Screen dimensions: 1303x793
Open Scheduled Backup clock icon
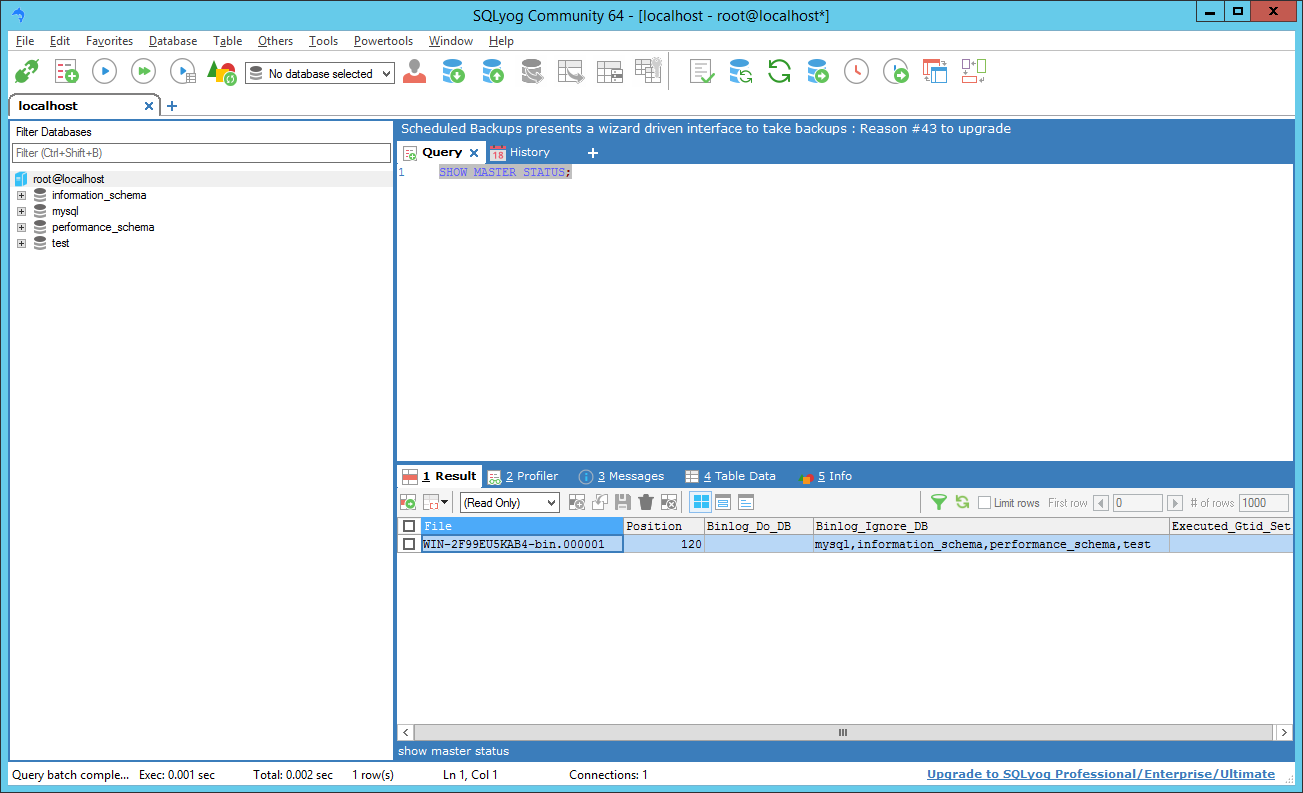pyautogui.click(x=857, y=72)
